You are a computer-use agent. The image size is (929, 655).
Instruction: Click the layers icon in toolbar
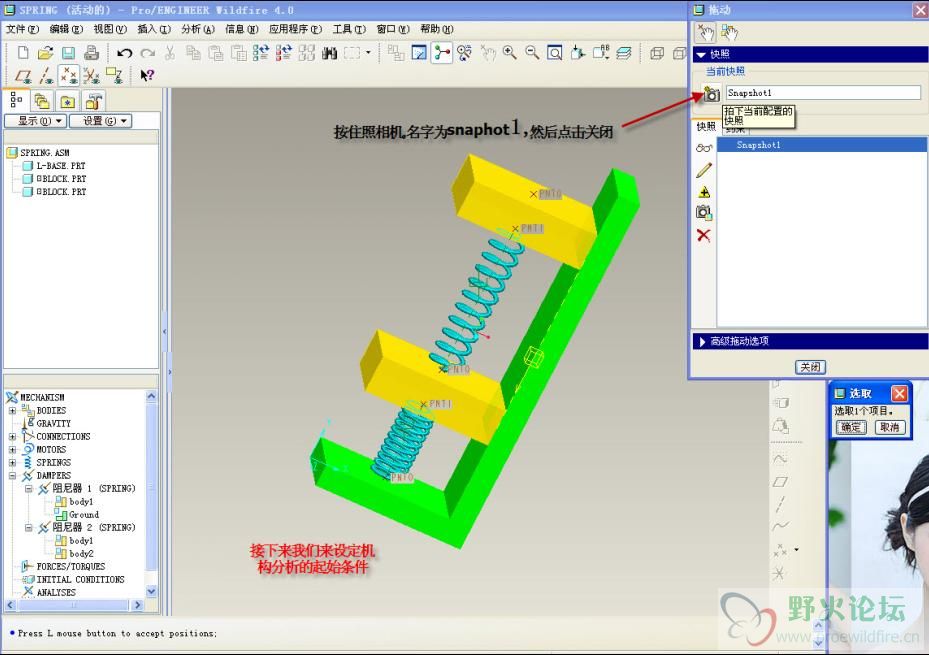(623, 53)
